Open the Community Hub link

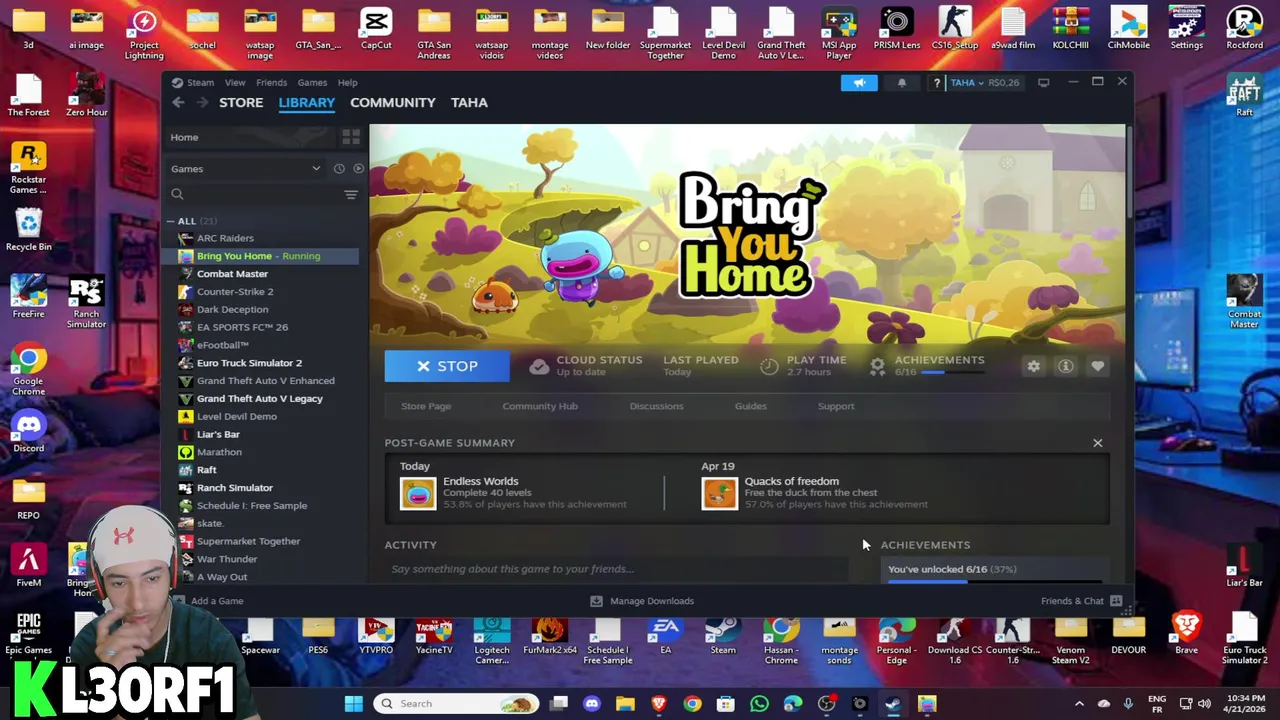point(540,406)
